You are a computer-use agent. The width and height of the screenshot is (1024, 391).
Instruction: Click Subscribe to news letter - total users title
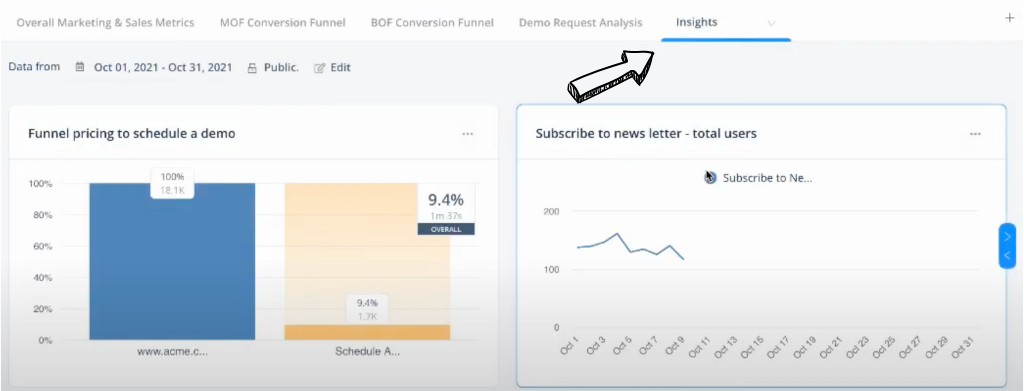point(646,134)
